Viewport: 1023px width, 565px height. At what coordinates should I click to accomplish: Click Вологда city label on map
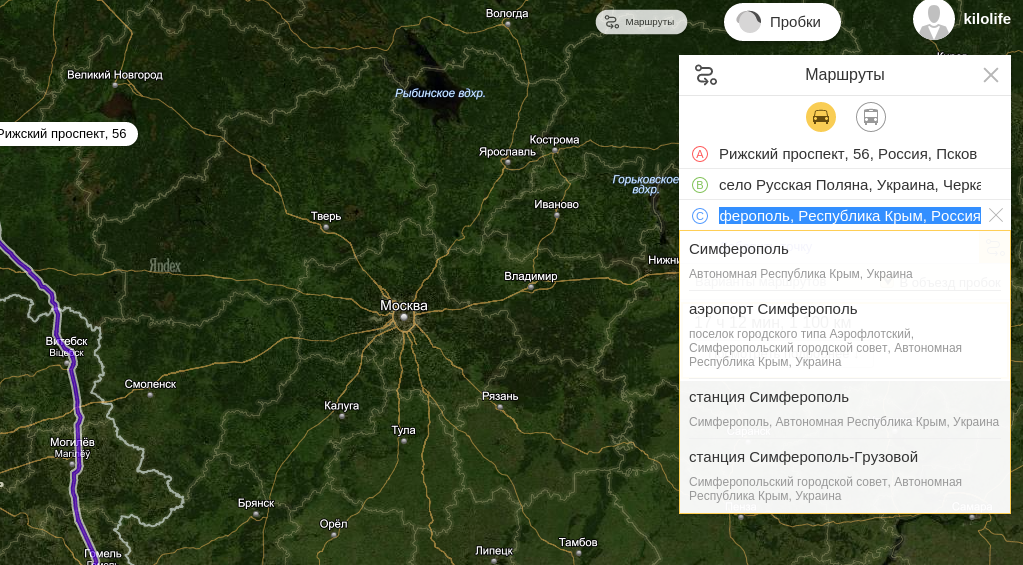pos(507,13)
